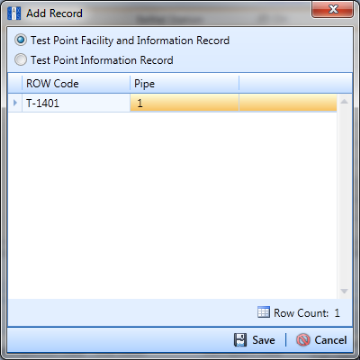Click the Save floppy disk icon
The width and height of the screenshot is (360, 360).
point(240,340)
